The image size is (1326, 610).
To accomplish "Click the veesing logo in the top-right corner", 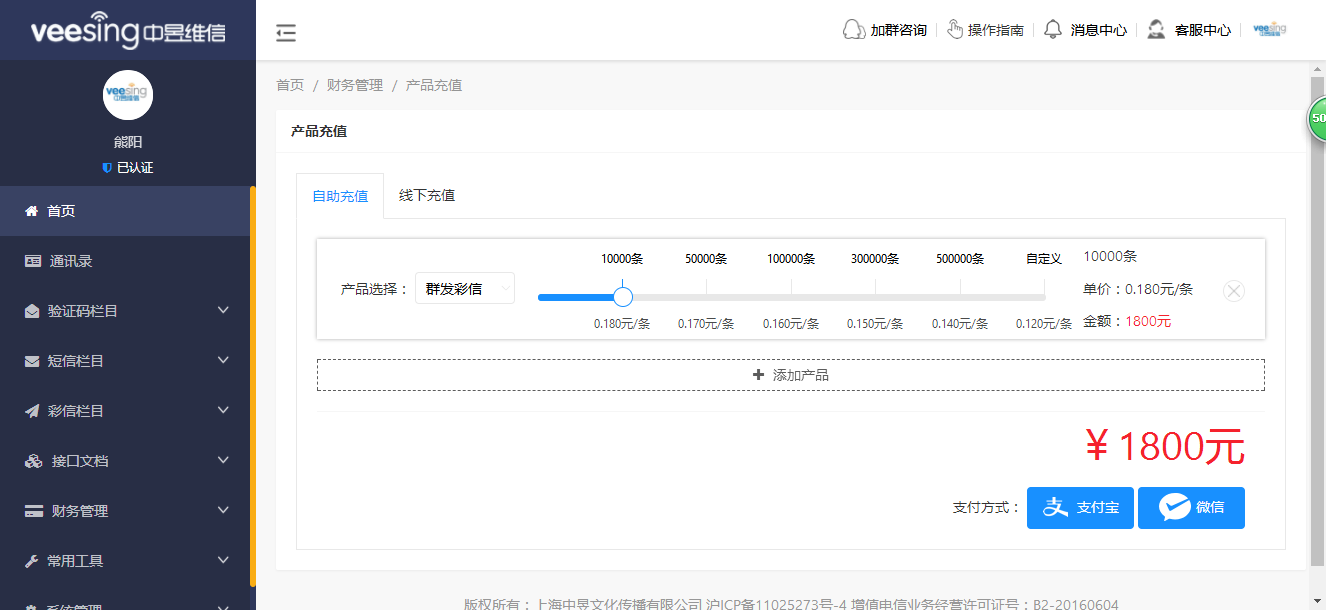I will 1269,29.
